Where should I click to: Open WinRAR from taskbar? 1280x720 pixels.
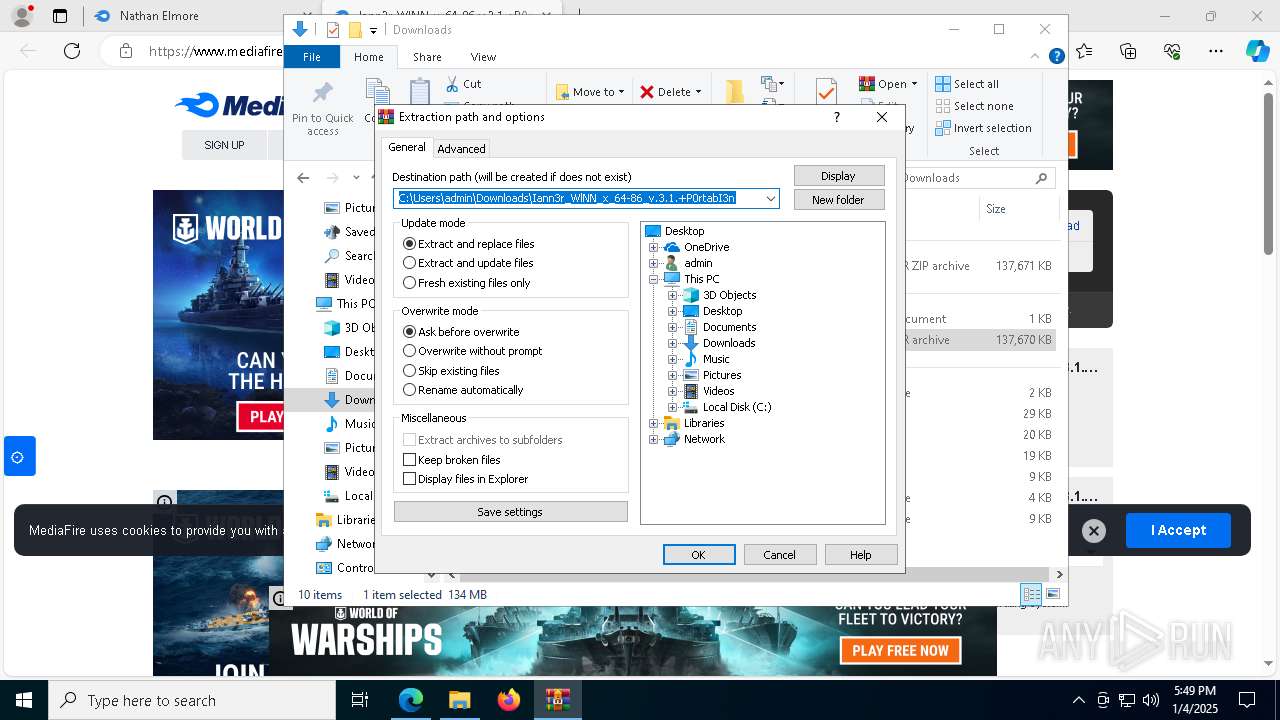[x=558, y=700]
